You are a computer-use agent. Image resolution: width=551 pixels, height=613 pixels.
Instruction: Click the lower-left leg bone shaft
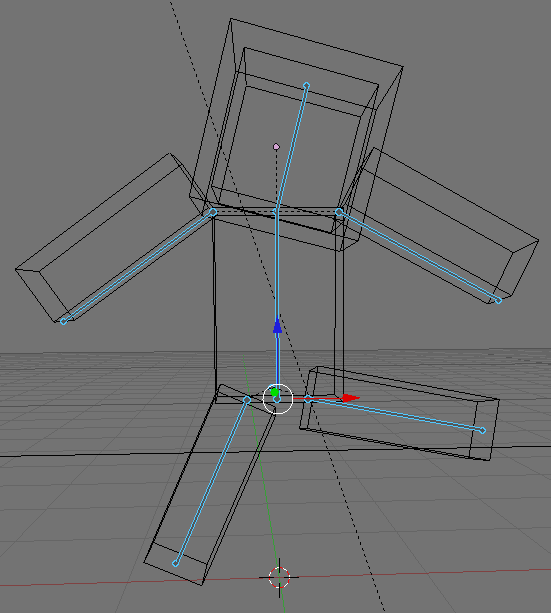211,481
